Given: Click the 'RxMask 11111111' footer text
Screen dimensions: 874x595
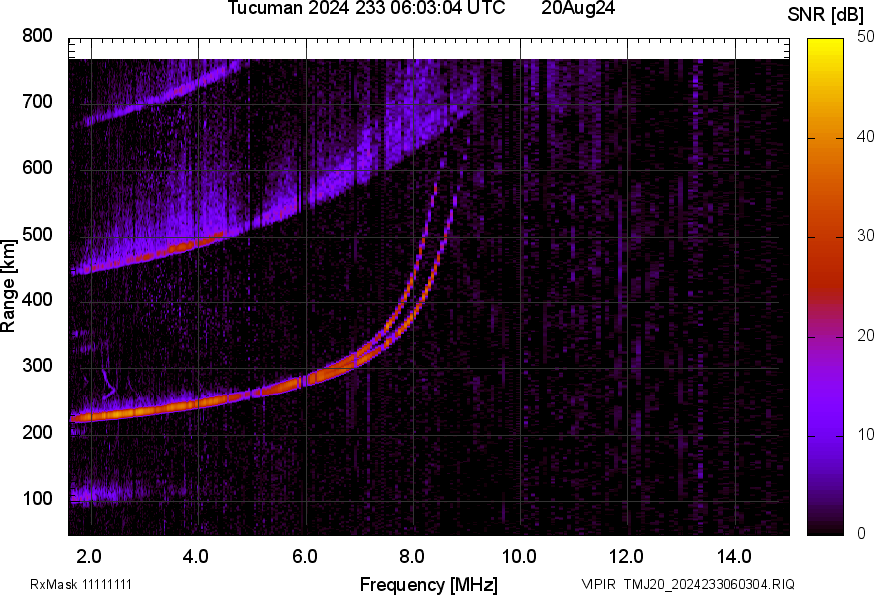Looking at the screenshot, I should [81, 584].
